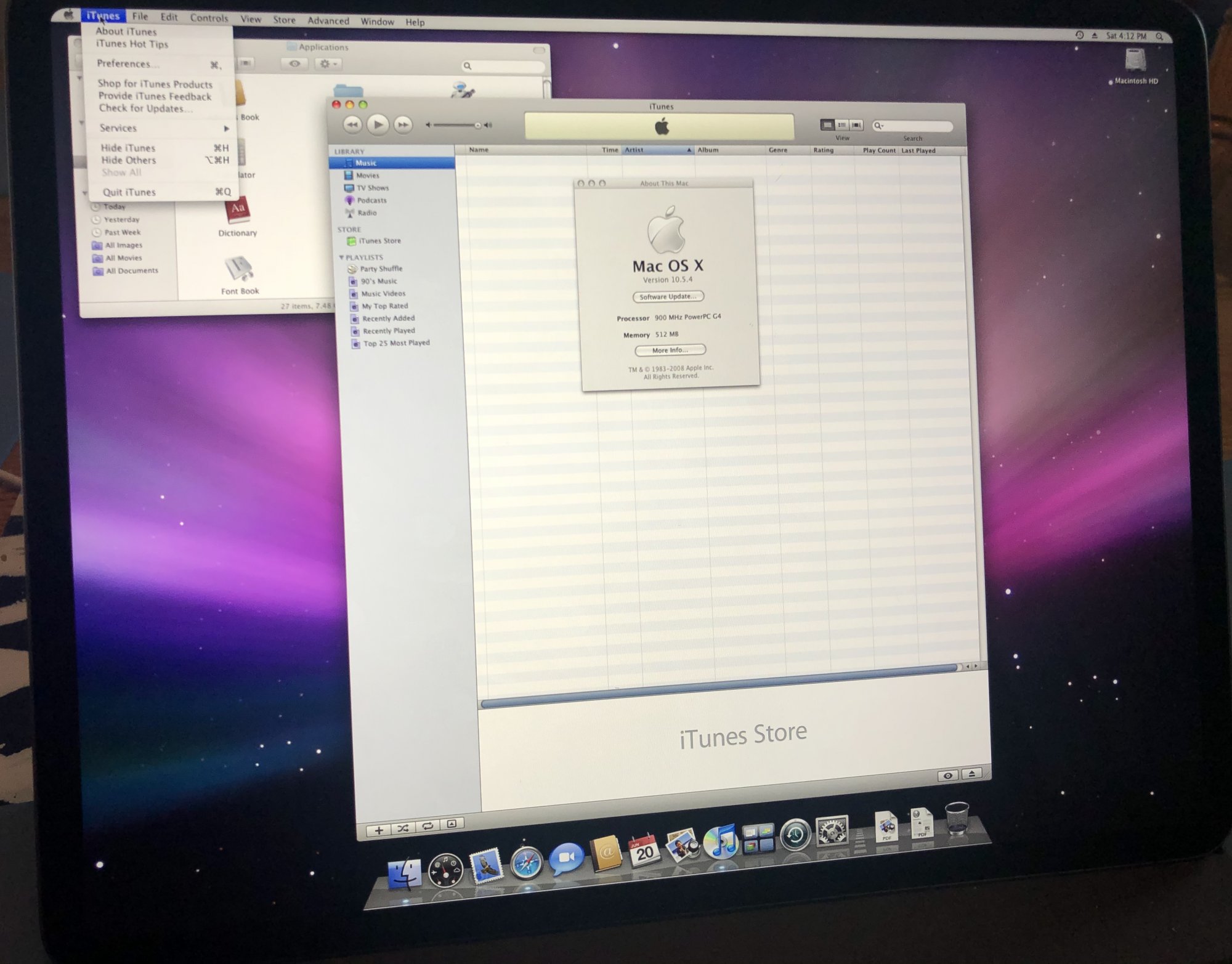
Task: Open the Apple menu
Action: (x=68, y=15)
